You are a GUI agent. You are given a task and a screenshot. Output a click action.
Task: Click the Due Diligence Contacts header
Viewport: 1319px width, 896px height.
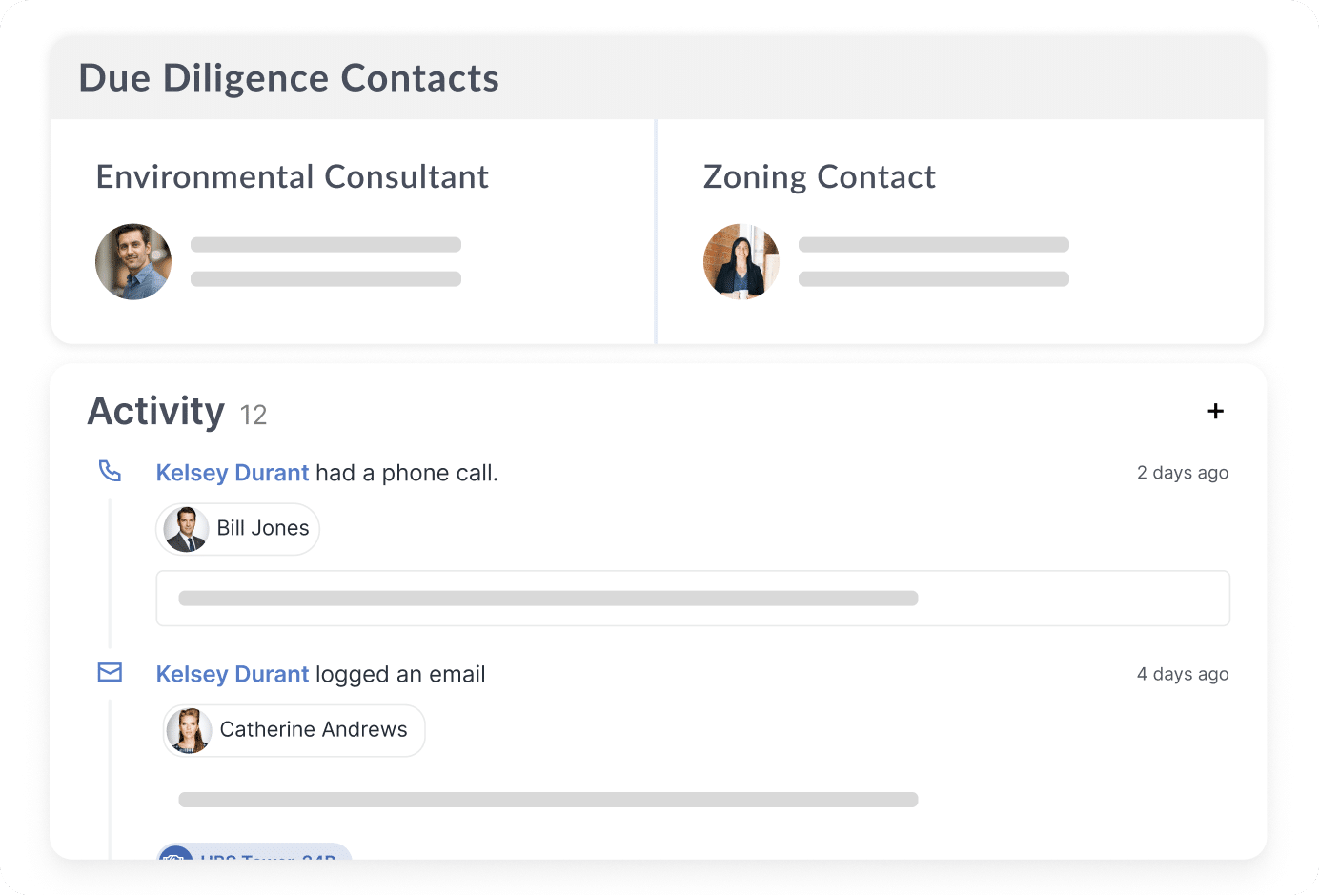289,78
